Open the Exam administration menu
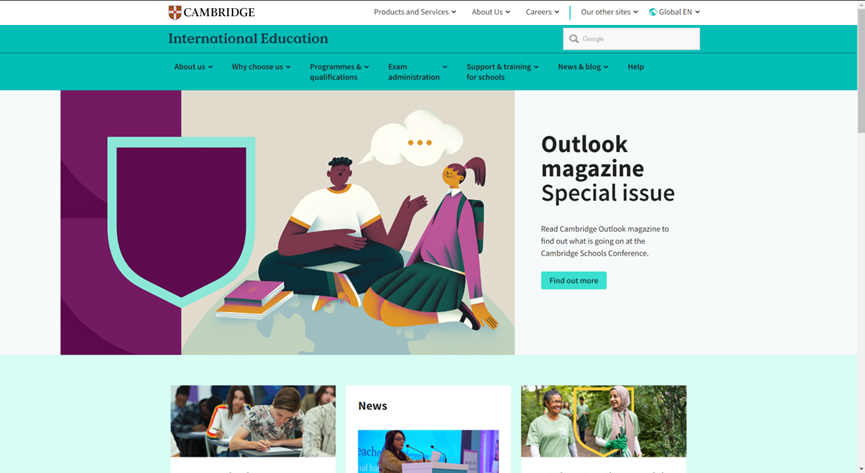865x473 pixels. pos(417,72)
